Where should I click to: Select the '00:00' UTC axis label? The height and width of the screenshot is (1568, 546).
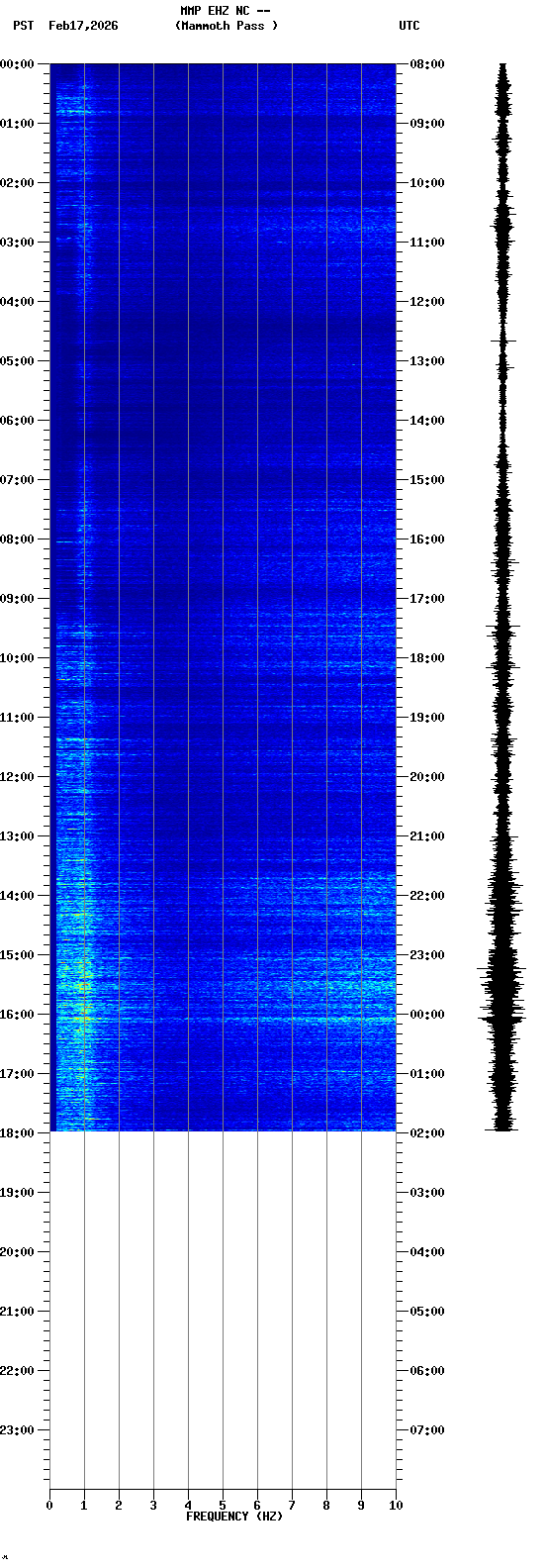427,1015
